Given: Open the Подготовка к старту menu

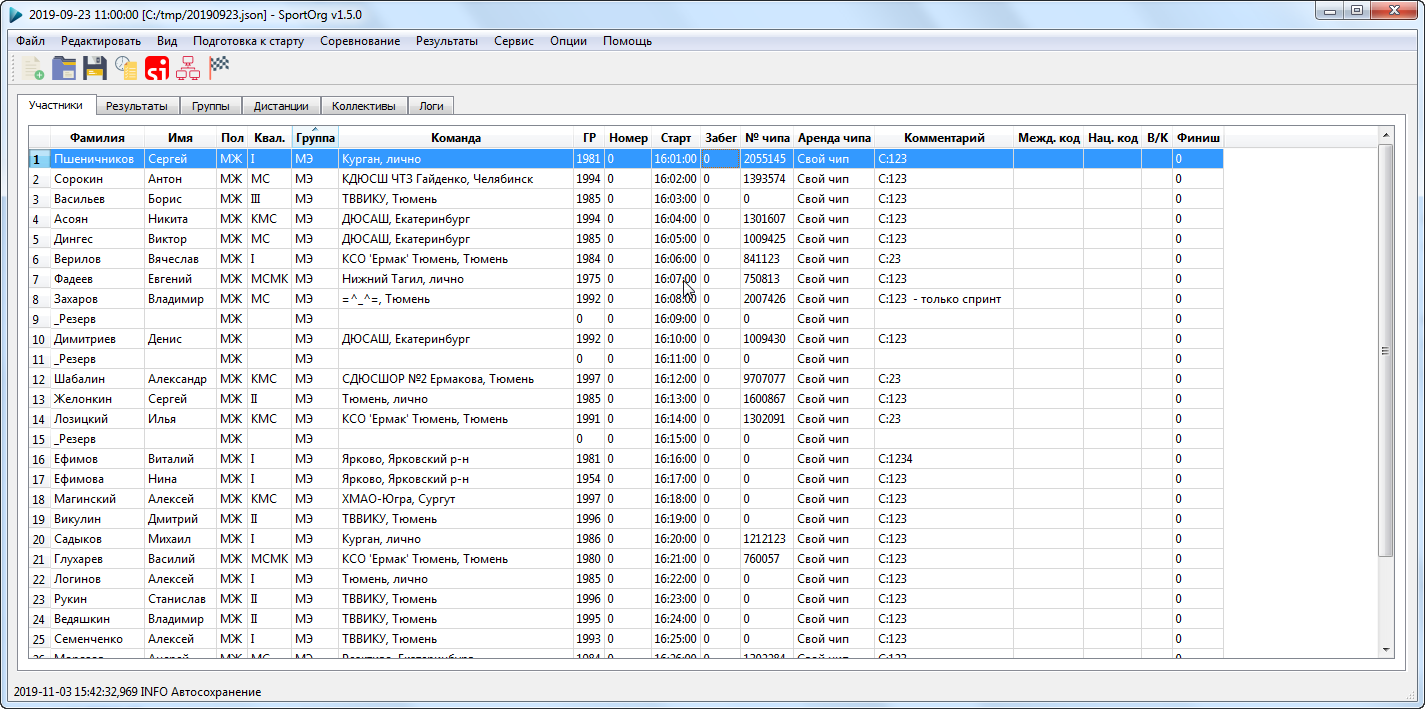Looking at the screenshot, I should (248, 41).
